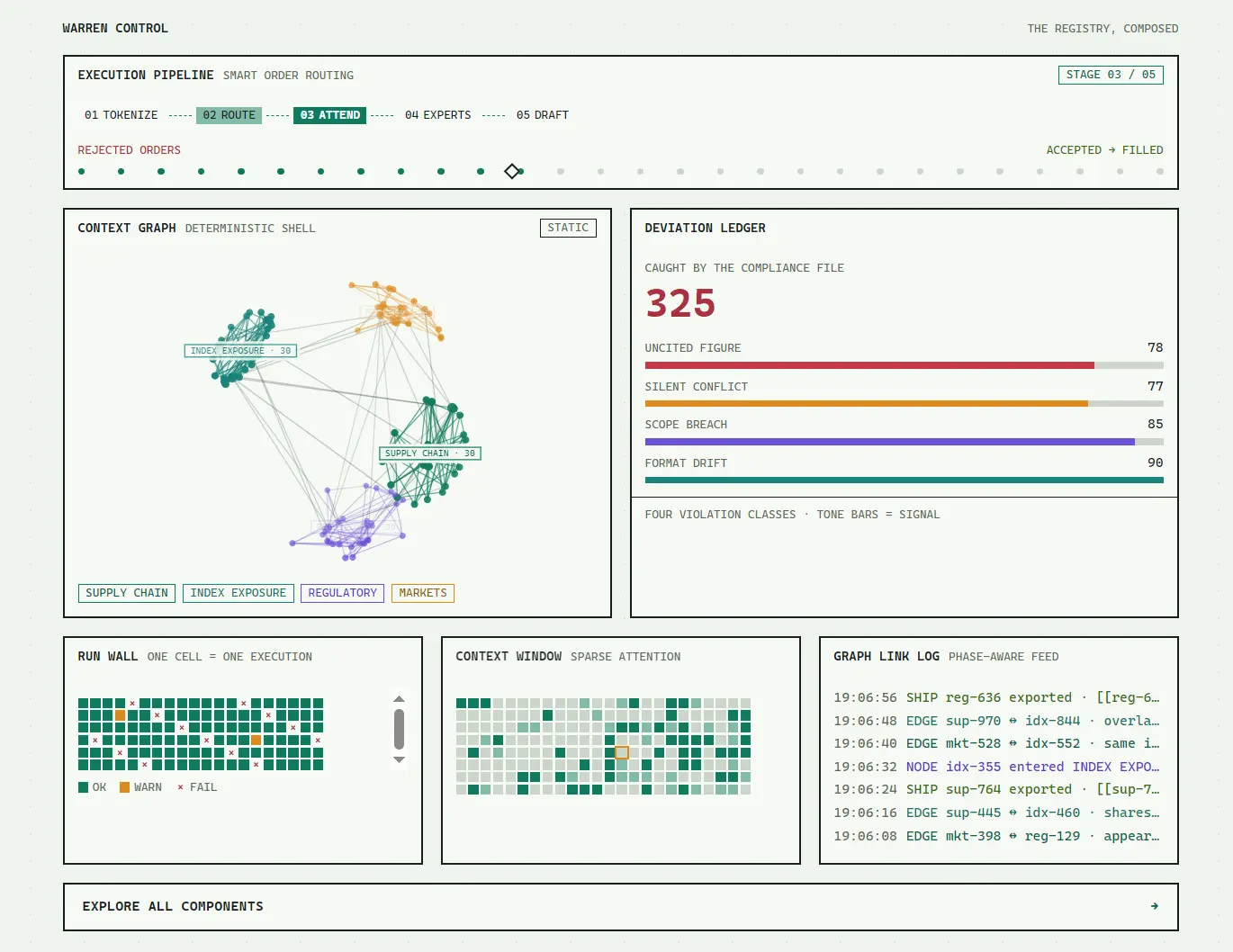
Task: Toggle the INDEX EXPOSURE legend chip
Action: tap(238, 593)
